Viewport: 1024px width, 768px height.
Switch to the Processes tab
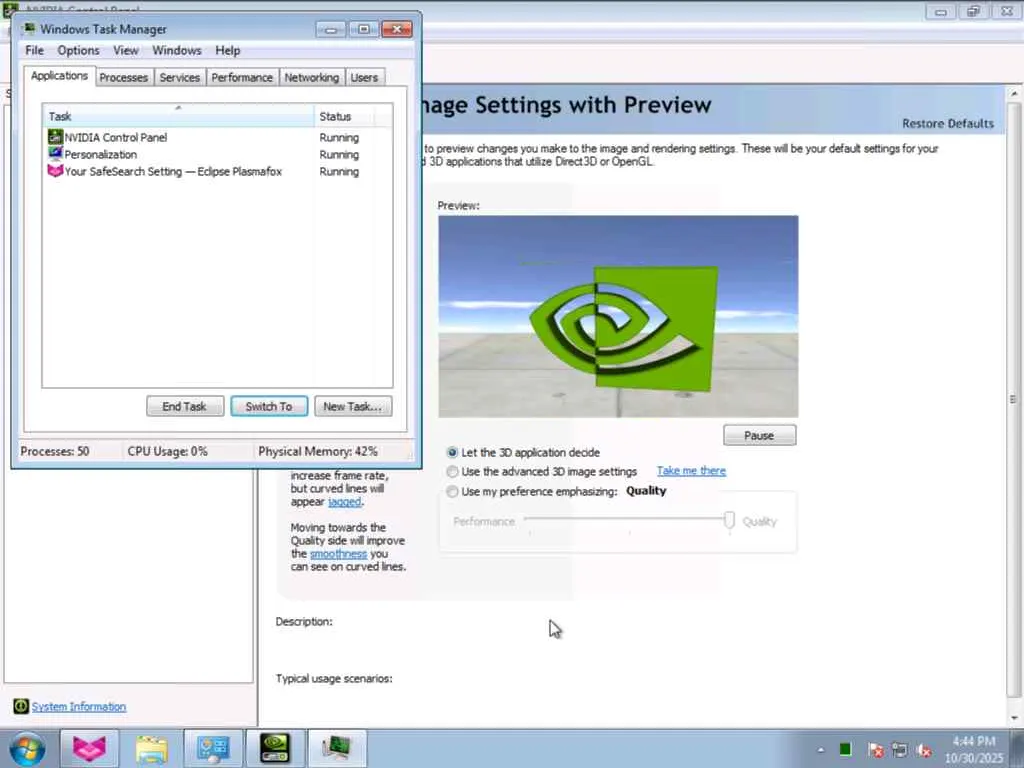(x=123, y=78)
